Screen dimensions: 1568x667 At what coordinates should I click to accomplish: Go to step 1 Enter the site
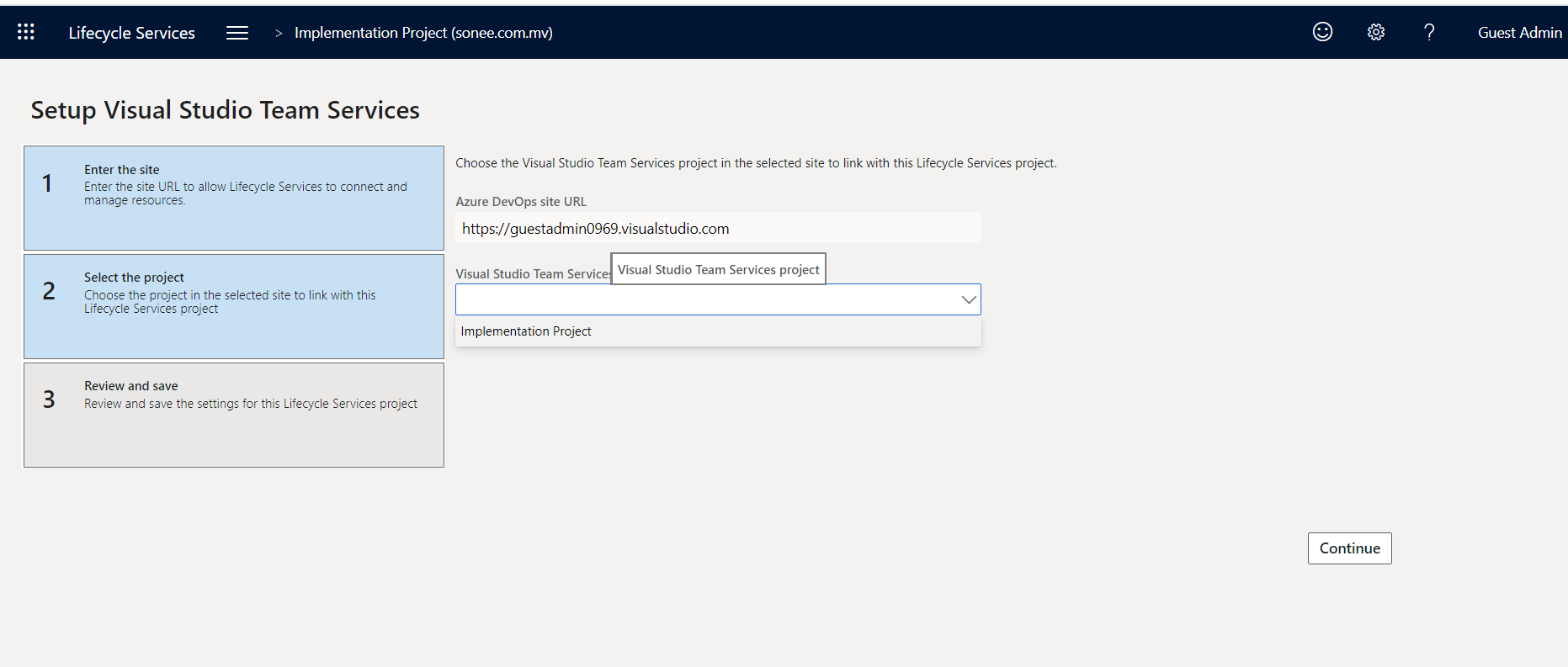(x=234, y=198)
